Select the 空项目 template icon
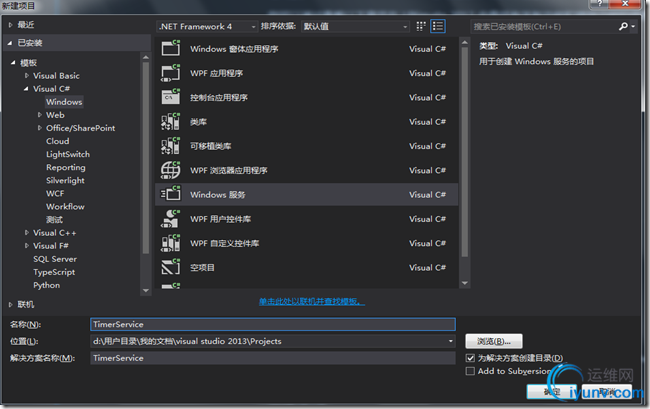Viewport: 650px width, 409px height. tap(170, 267)
